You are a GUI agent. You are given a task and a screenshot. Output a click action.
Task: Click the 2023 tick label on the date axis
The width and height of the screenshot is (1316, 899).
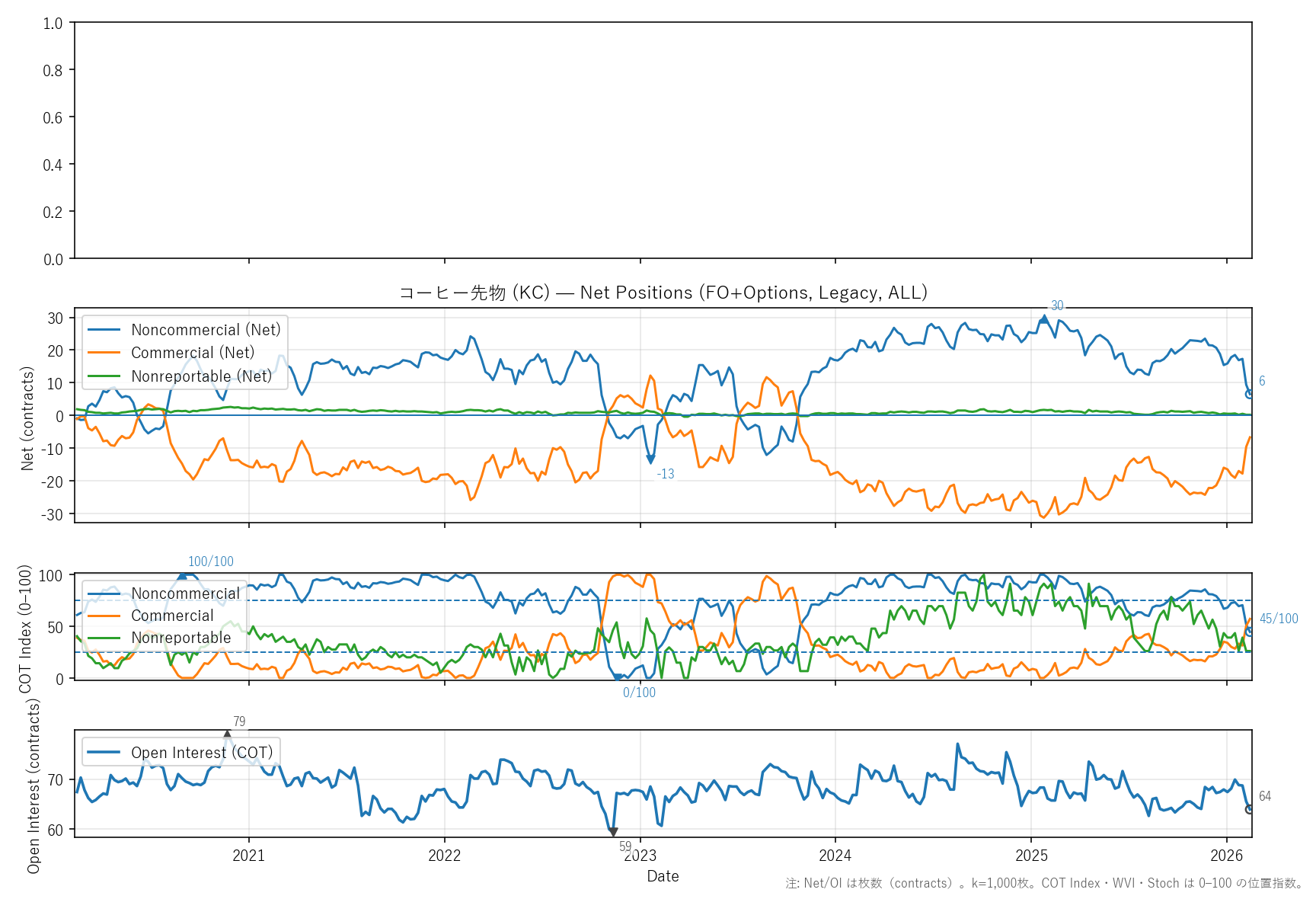(x=640, y=856)
